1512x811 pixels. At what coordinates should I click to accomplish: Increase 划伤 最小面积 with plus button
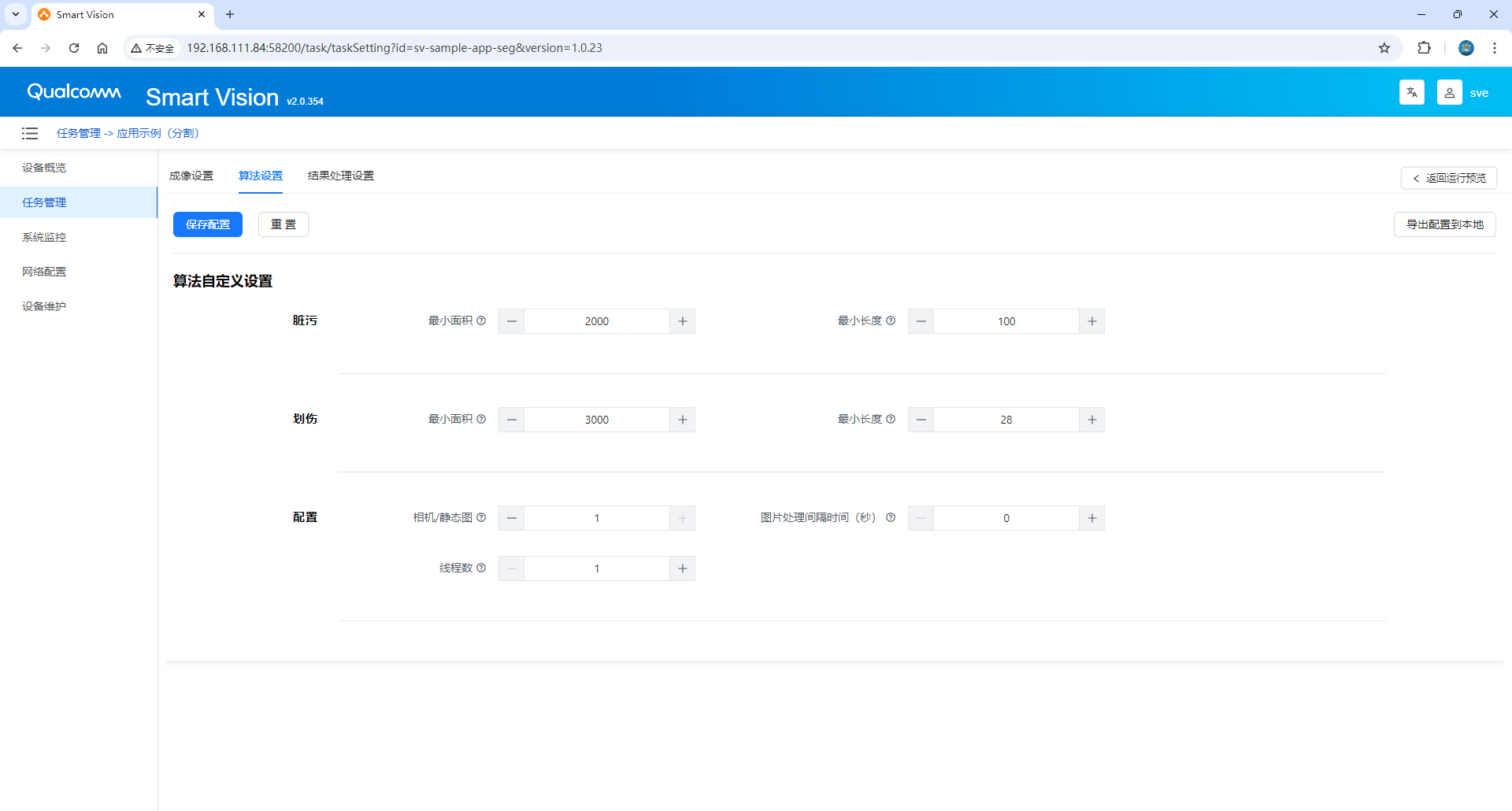[682, 420]
